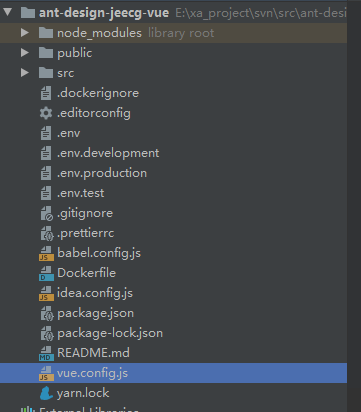Click the package.json file icon

click(47, 313)
